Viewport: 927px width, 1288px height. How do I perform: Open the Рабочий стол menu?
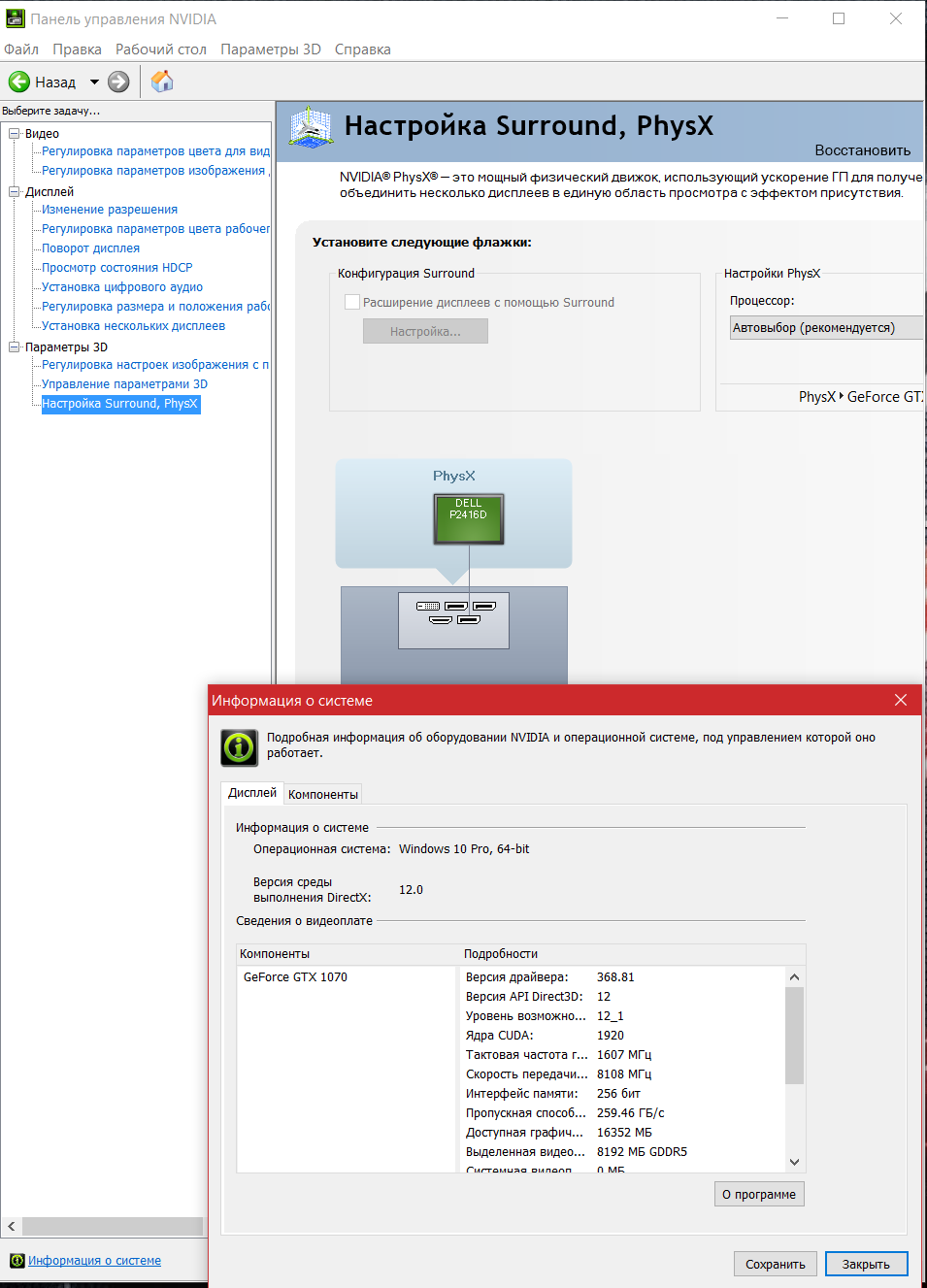(161, 50)
